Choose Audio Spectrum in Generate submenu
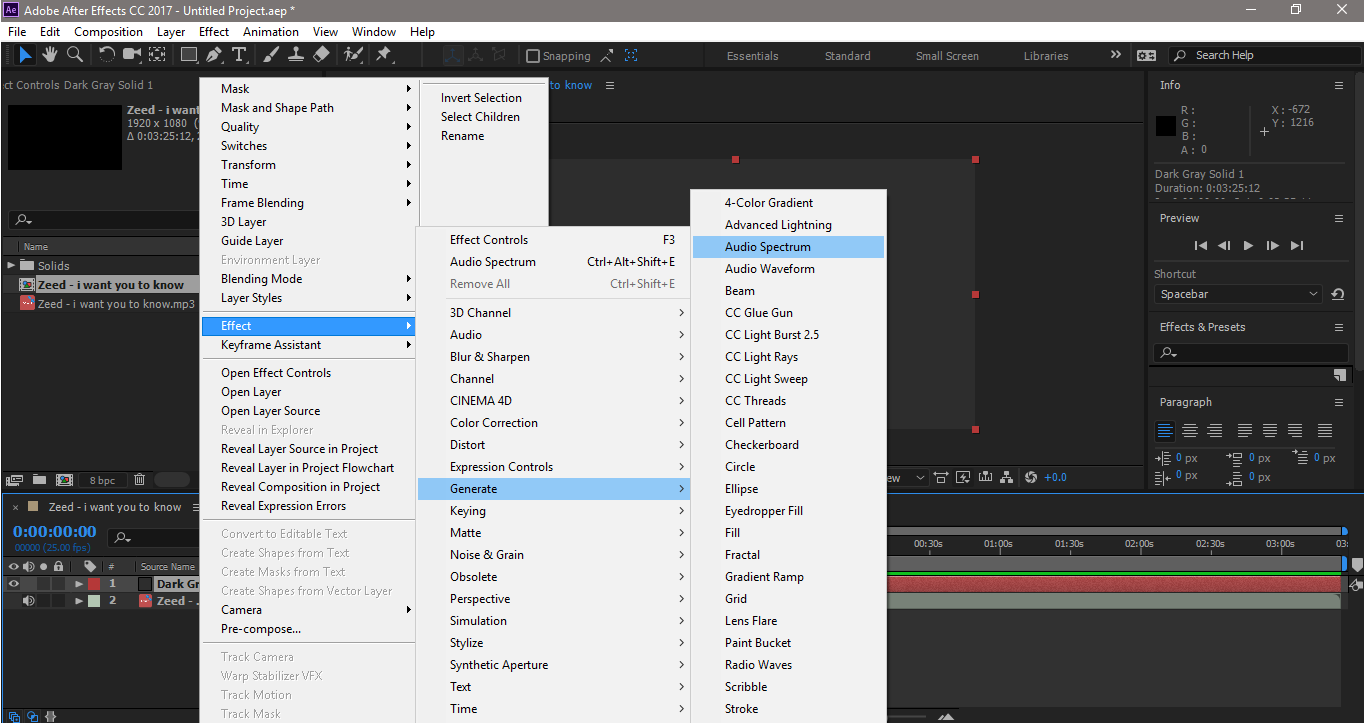The width and height of the screenshot is (1364, 726). coord(788,247)
